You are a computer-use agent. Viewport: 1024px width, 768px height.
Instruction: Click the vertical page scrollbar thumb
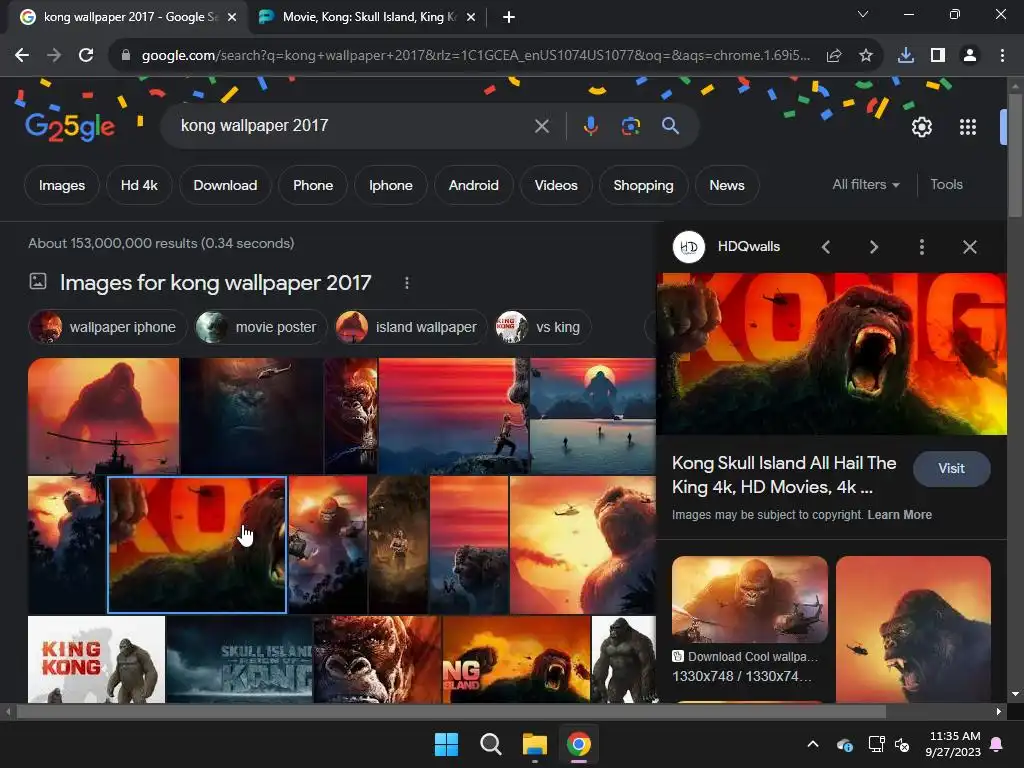tap(1015, 155)
